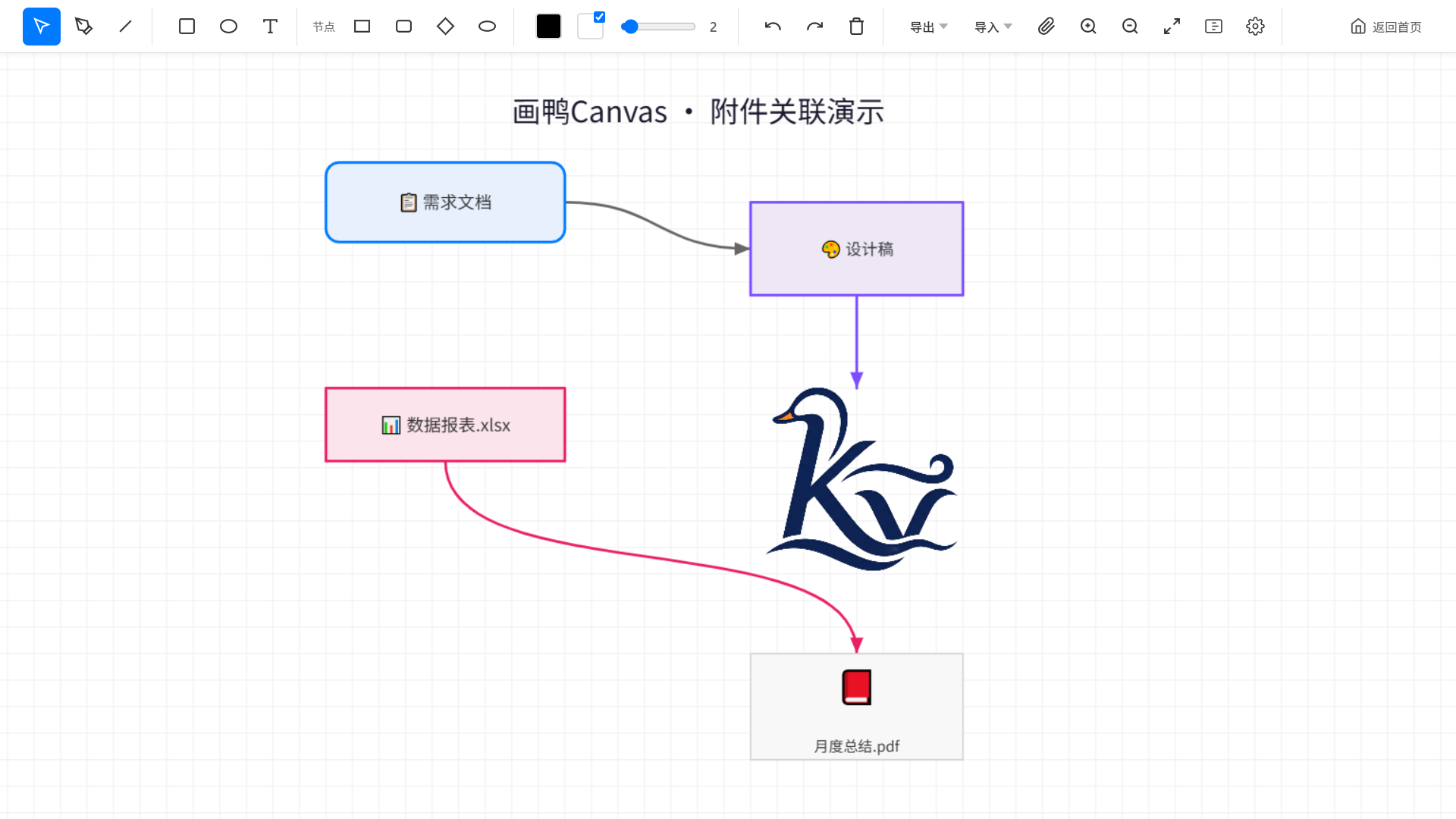Screen dimensions: 1456x819
Task: Pick the straight line tool
Action: click(125, 27)
